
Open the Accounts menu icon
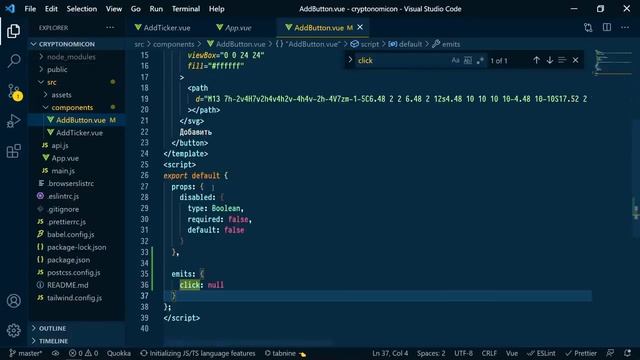[13, 301]
